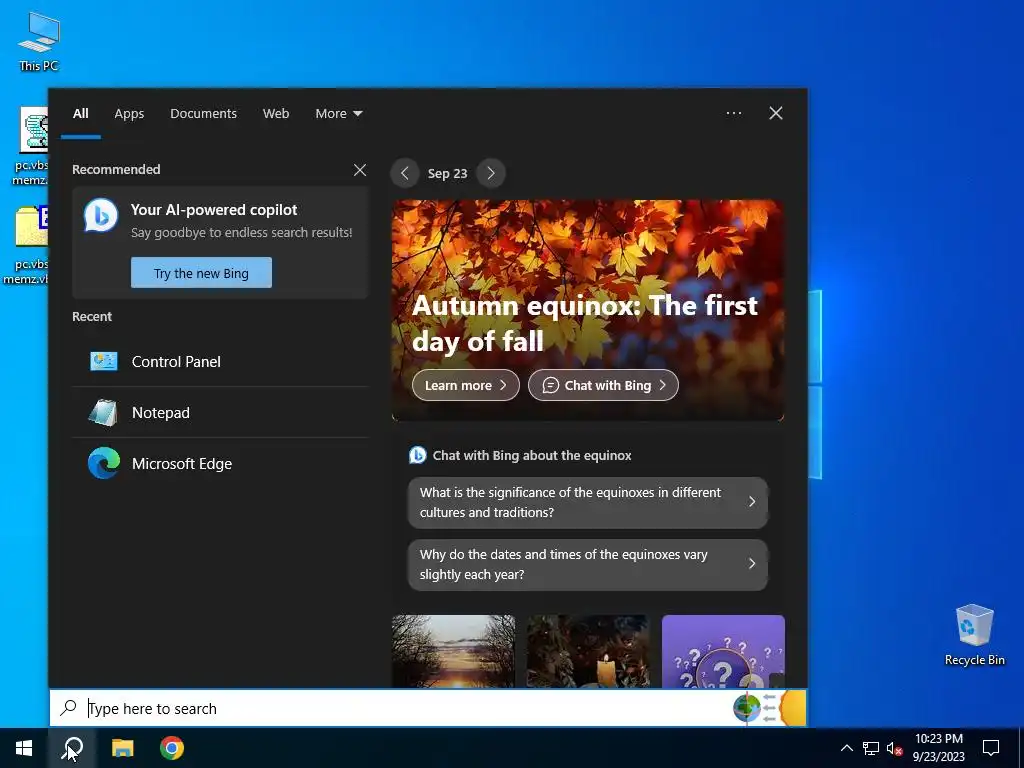Open File Explorer from the taskbar
This screenshot has height=768, width=1024.
[122, 748]
